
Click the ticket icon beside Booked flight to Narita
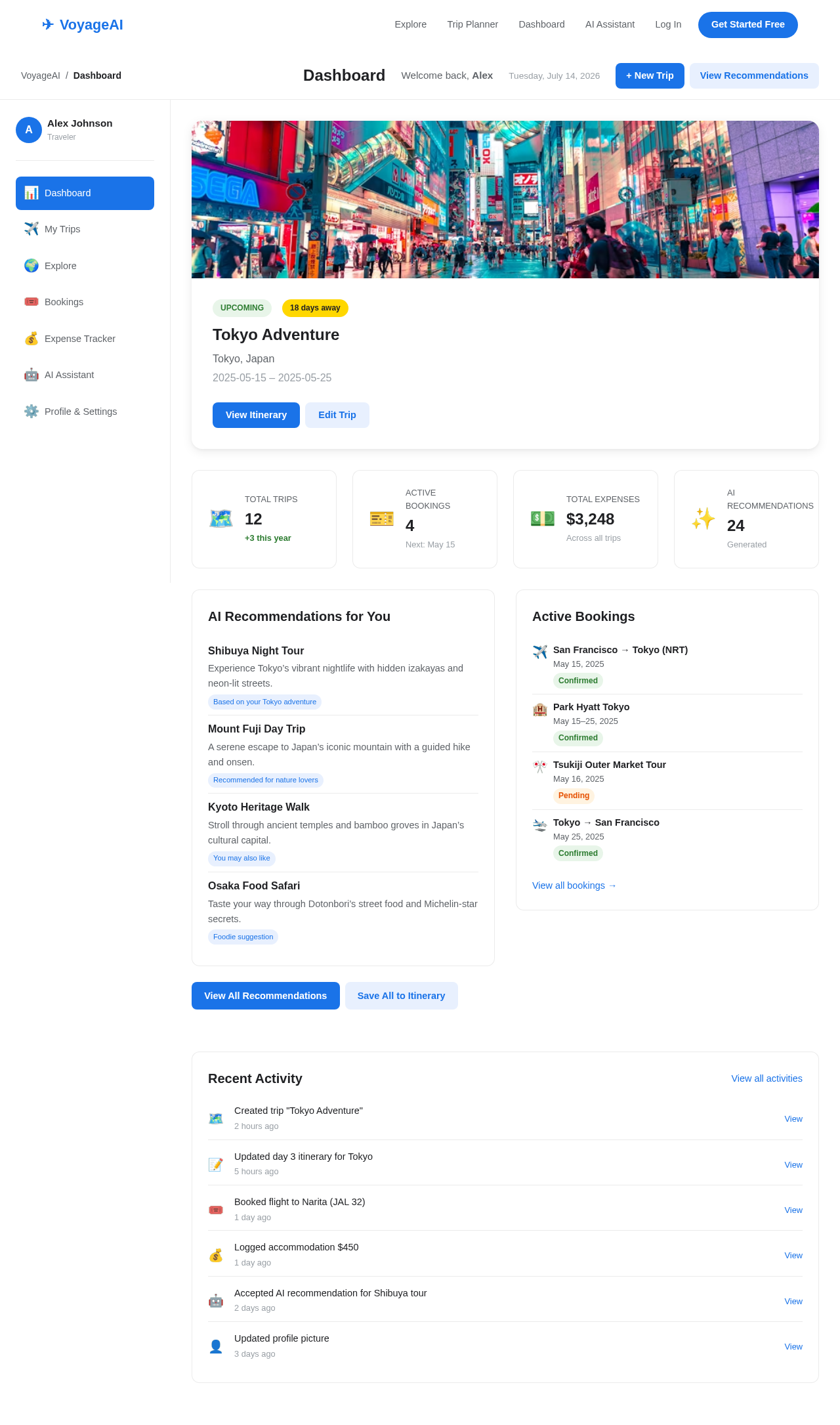click(216, 1210)
